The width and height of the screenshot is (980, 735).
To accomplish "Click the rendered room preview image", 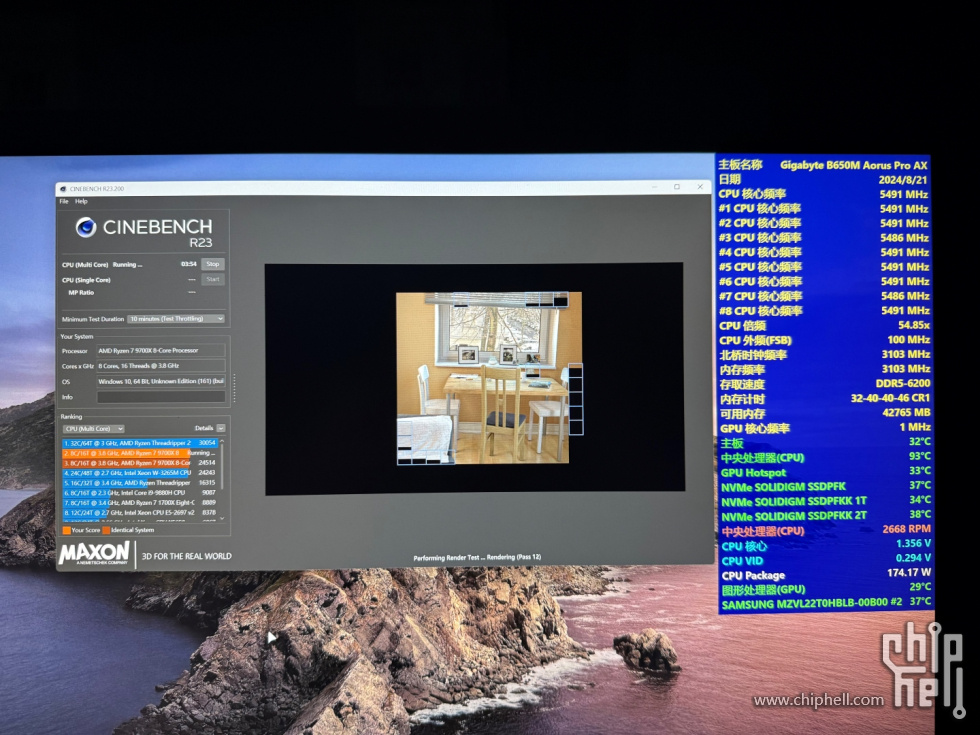I will [x=489, y=379].
